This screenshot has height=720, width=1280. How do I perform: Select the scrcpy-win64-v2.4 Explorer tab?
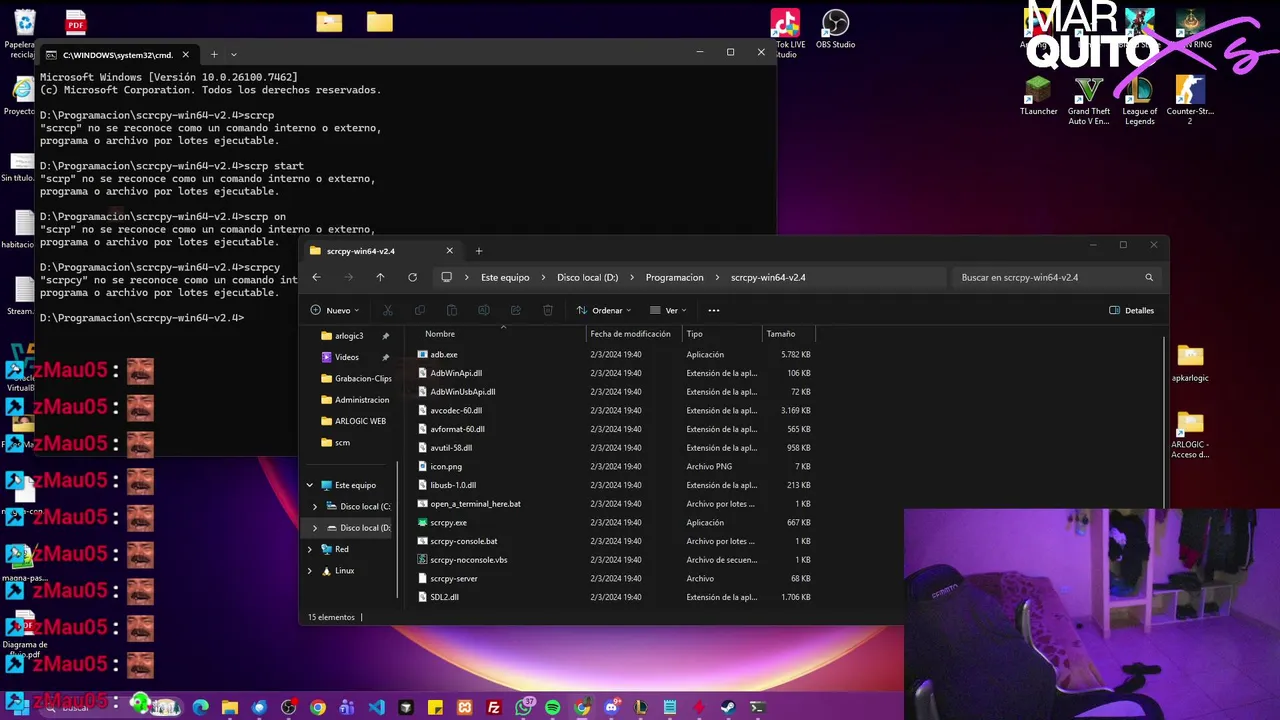point(381,251)
